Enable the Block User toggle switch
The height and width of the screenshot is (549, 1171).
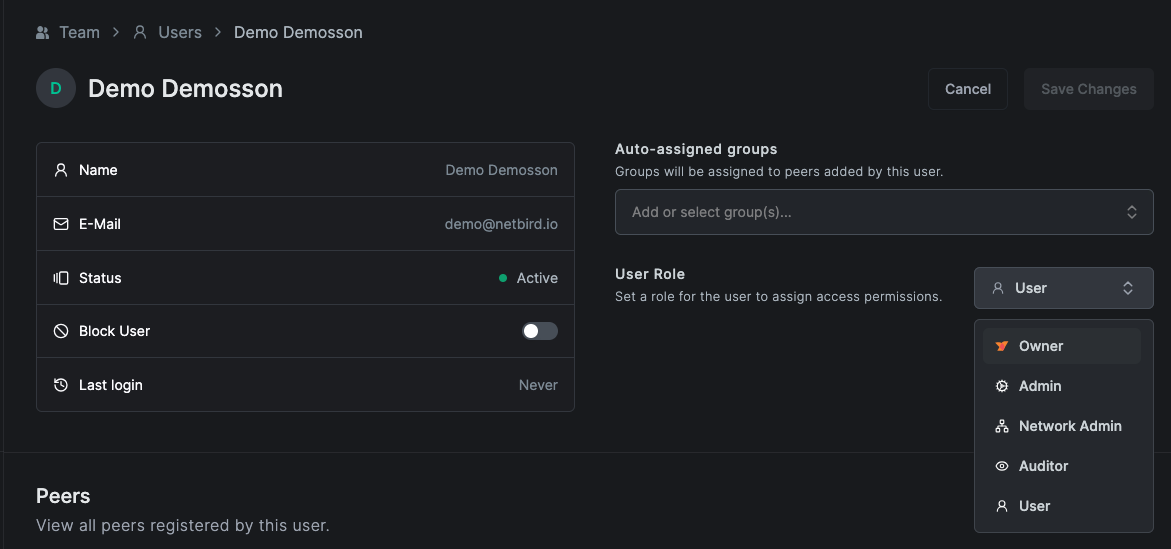(540, 331)
